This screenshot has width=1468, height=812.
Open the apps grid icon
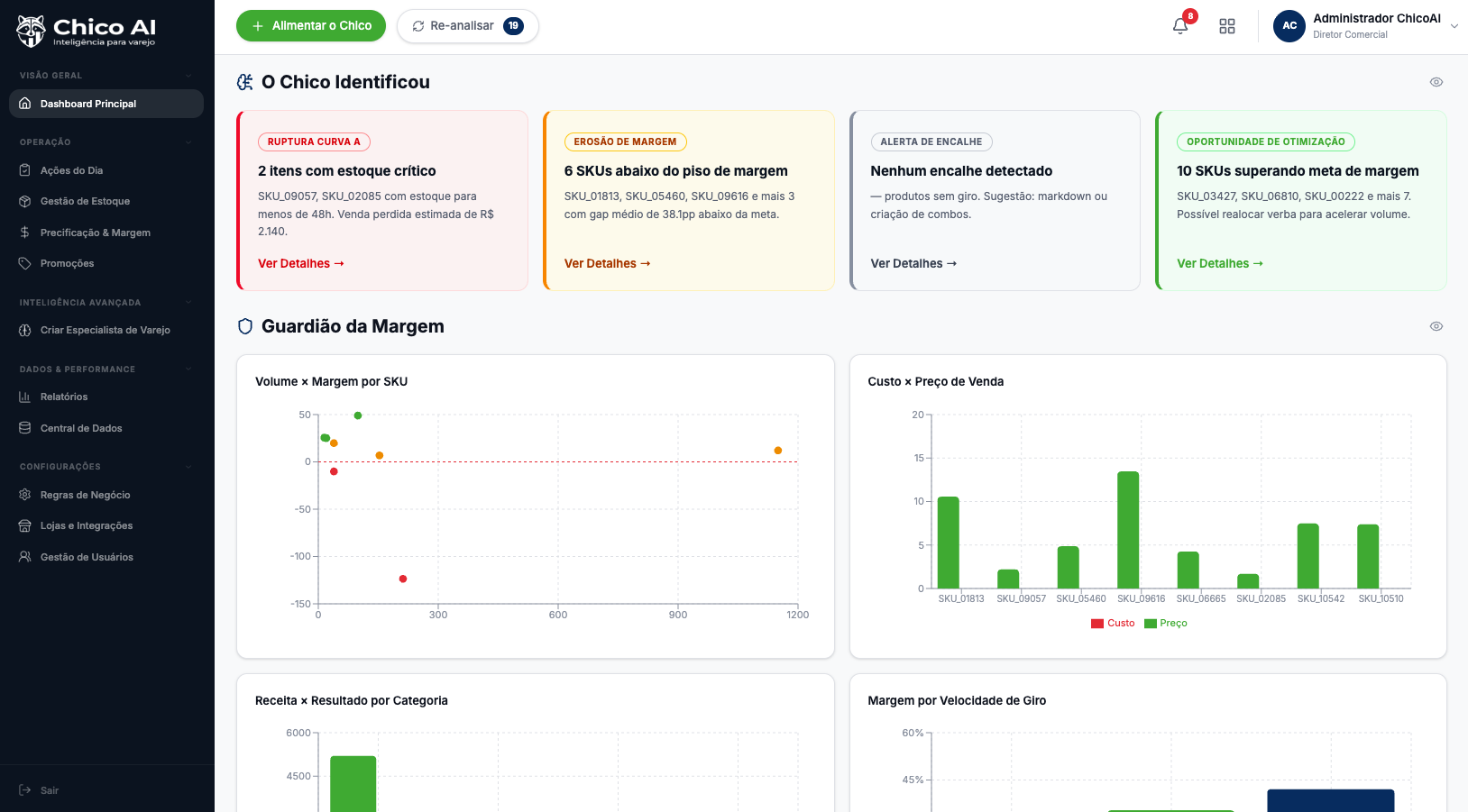[x=1227, y=26]
